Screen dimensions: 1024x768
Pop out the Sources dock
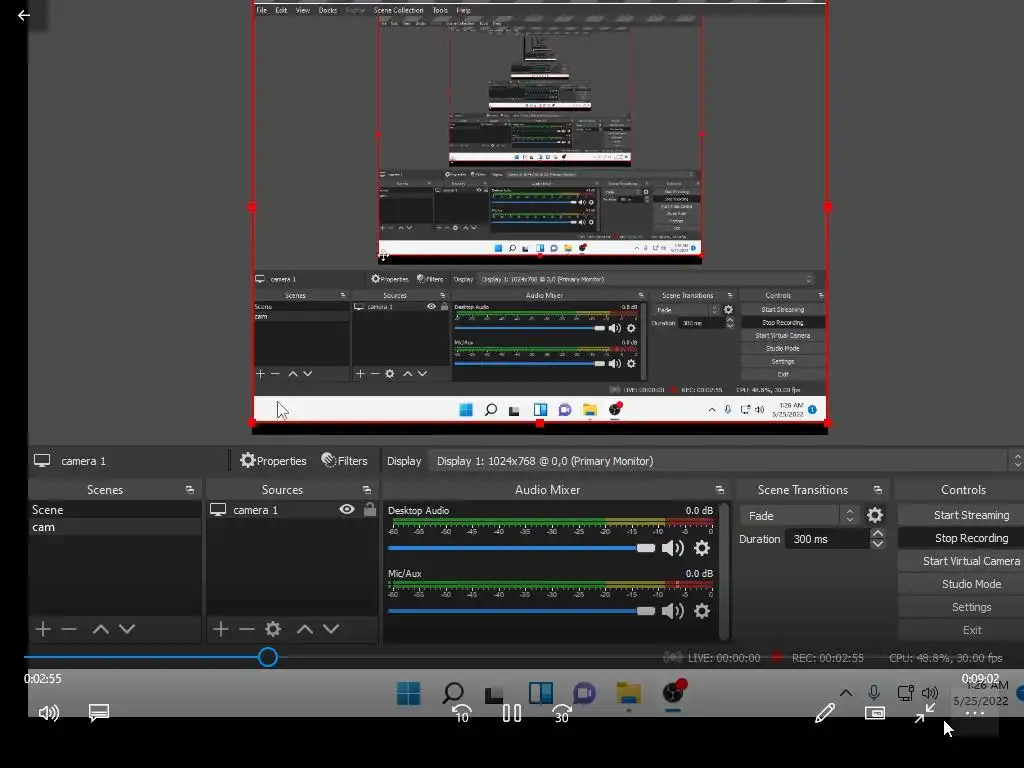(366, 490)
